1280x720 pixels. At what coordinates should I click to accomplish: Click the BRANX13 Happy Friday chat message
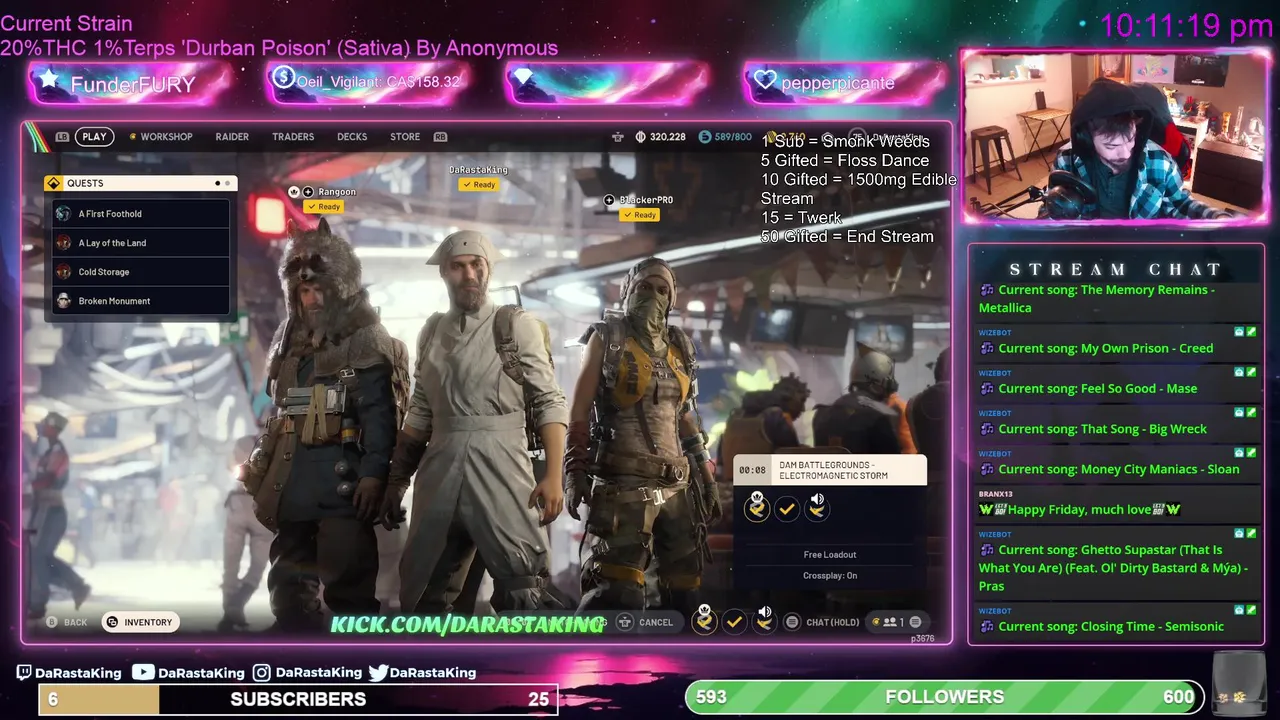click(x=1118, y=502)
